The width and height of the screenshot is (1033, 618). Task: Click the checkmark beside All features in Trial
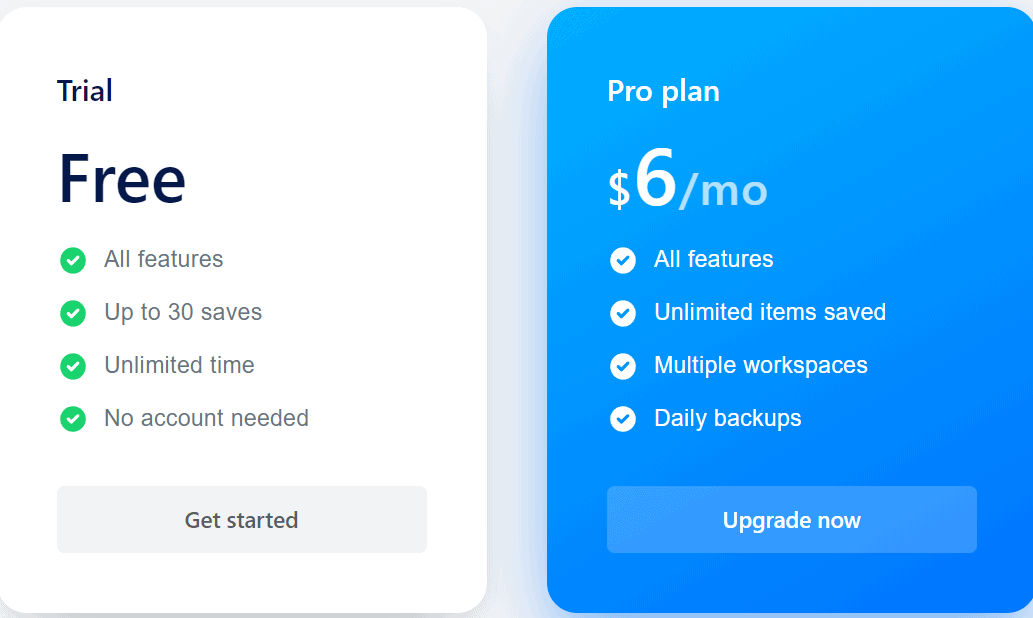pos(72,260)
